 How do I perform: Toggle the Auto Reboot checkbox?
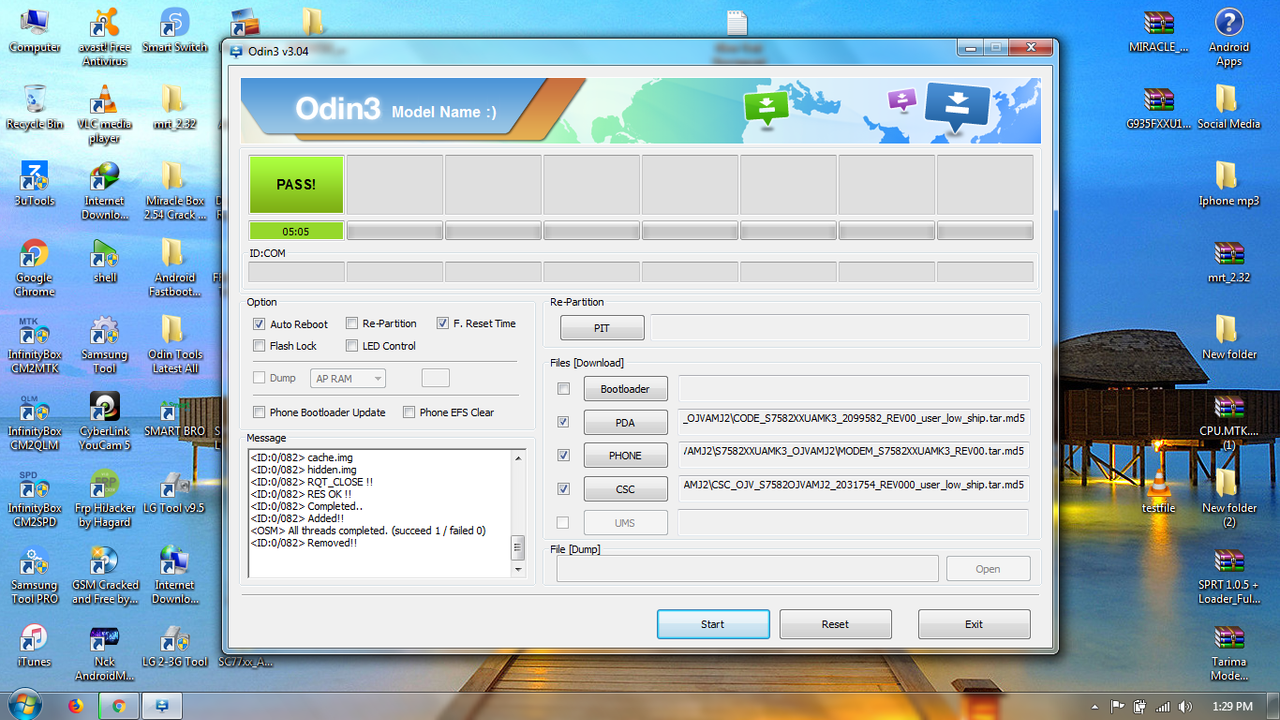point(259,324)
